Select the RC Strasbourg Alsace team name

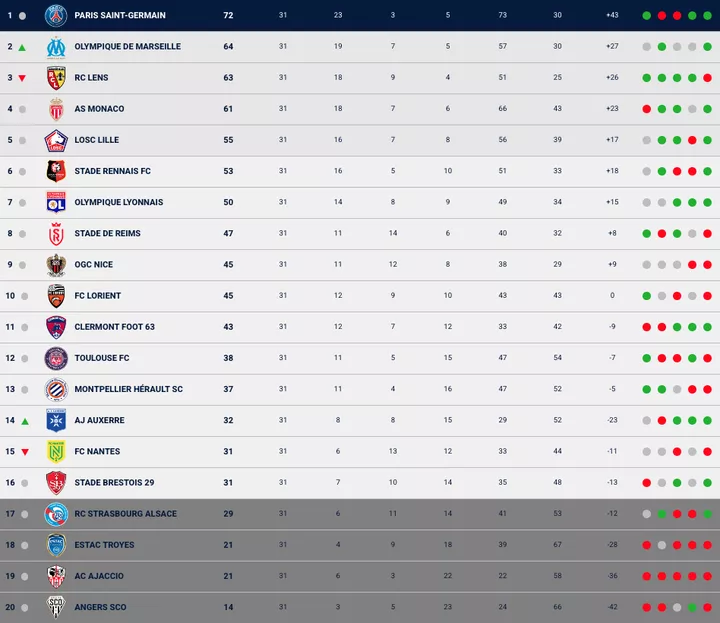pos(125,514)
